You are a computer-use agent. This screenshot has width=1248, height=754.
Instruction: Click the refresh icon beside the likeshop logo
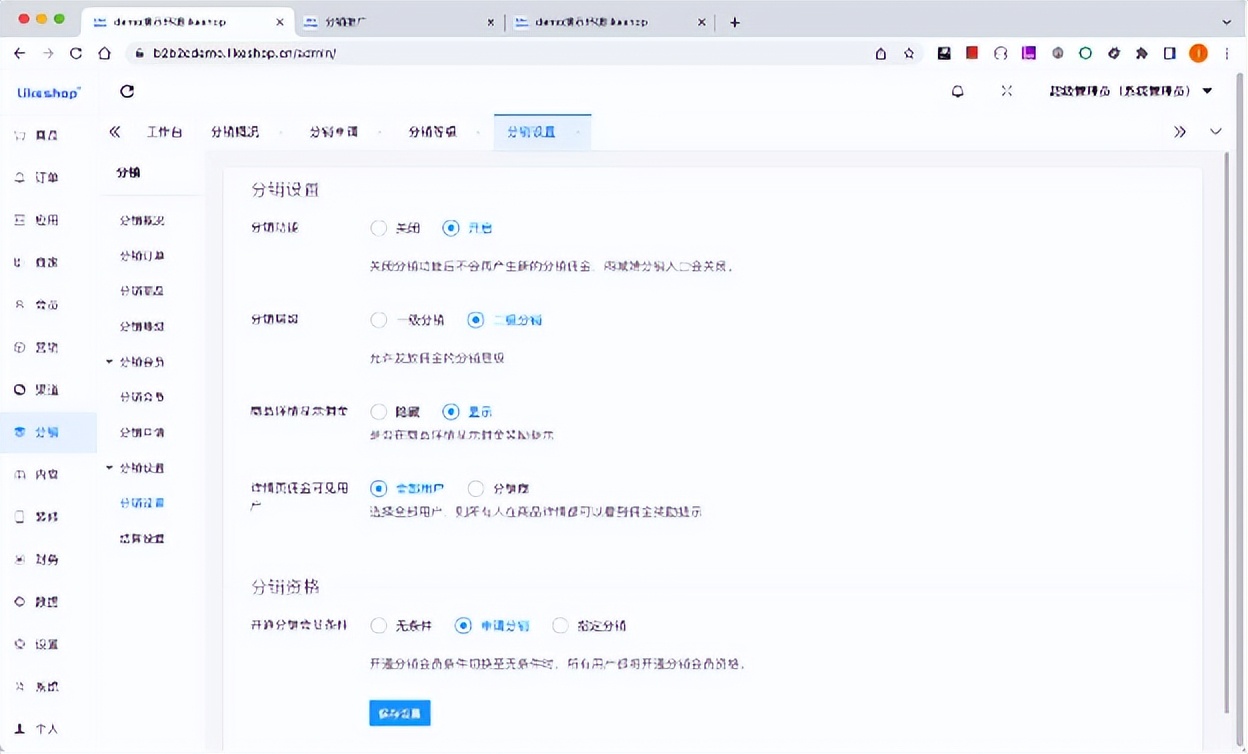point(127,91)
